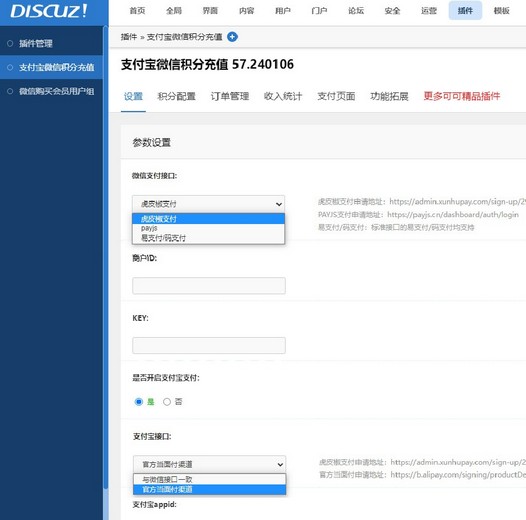Select 否 radio for 开启支付宝支付
Image resolution: width=526 pixels, height=520 pixels.
pos(167,402)
